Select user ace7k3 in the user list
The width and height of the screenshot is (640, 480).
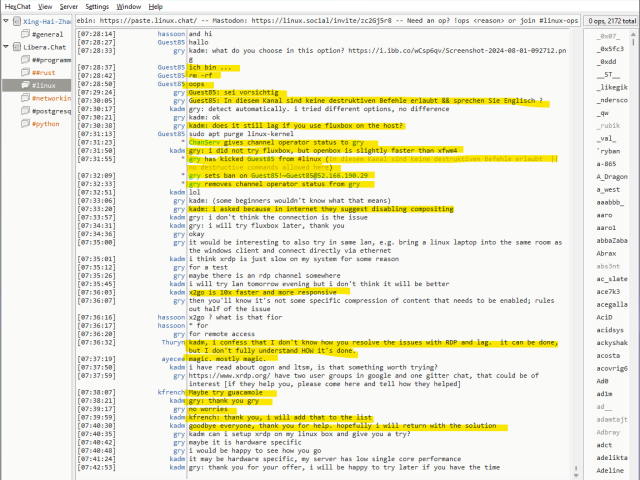point(608,291)
